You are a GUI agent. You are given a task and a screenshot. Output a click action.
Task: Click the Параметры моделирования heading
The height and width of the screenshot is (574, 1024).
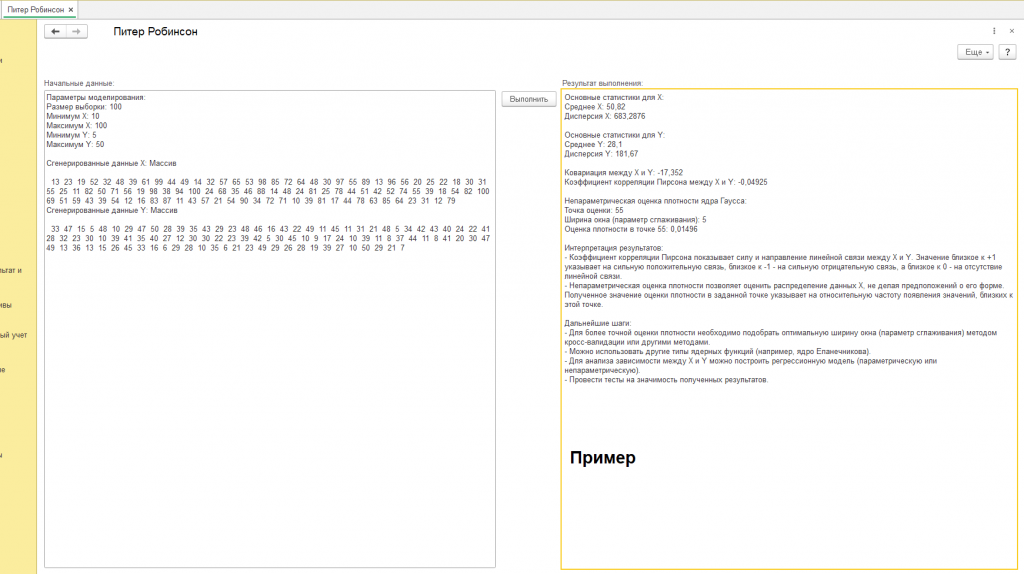(96, 97)
